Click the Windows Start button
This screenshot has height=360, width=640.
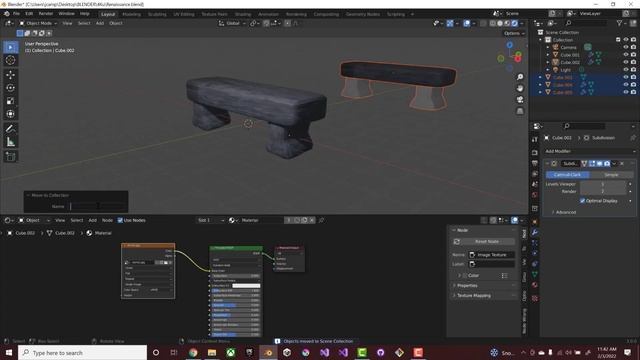coord(9,353)
